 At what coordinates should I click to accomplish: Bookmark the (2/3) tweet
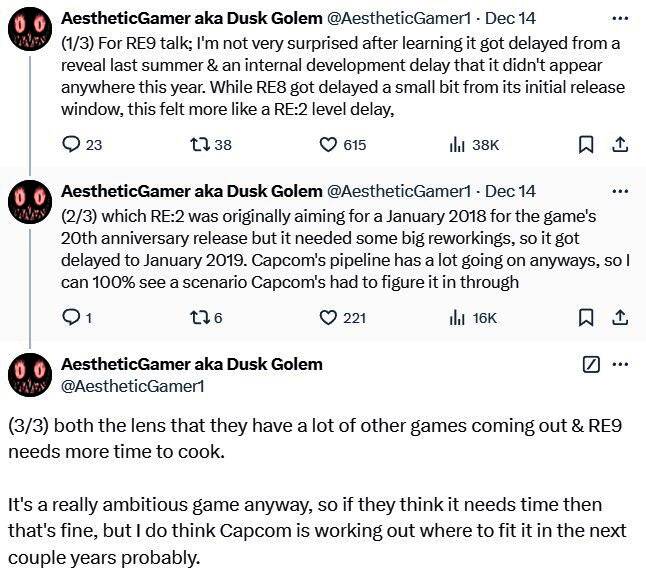[587, 318]
